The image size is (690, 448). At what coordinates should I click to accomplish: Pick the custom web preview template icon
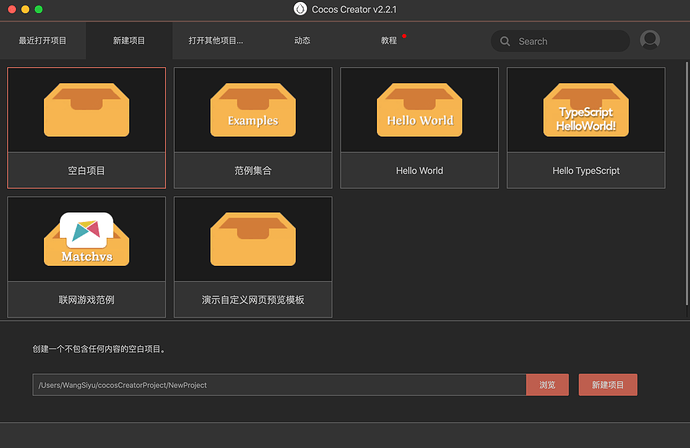[253, 239]
